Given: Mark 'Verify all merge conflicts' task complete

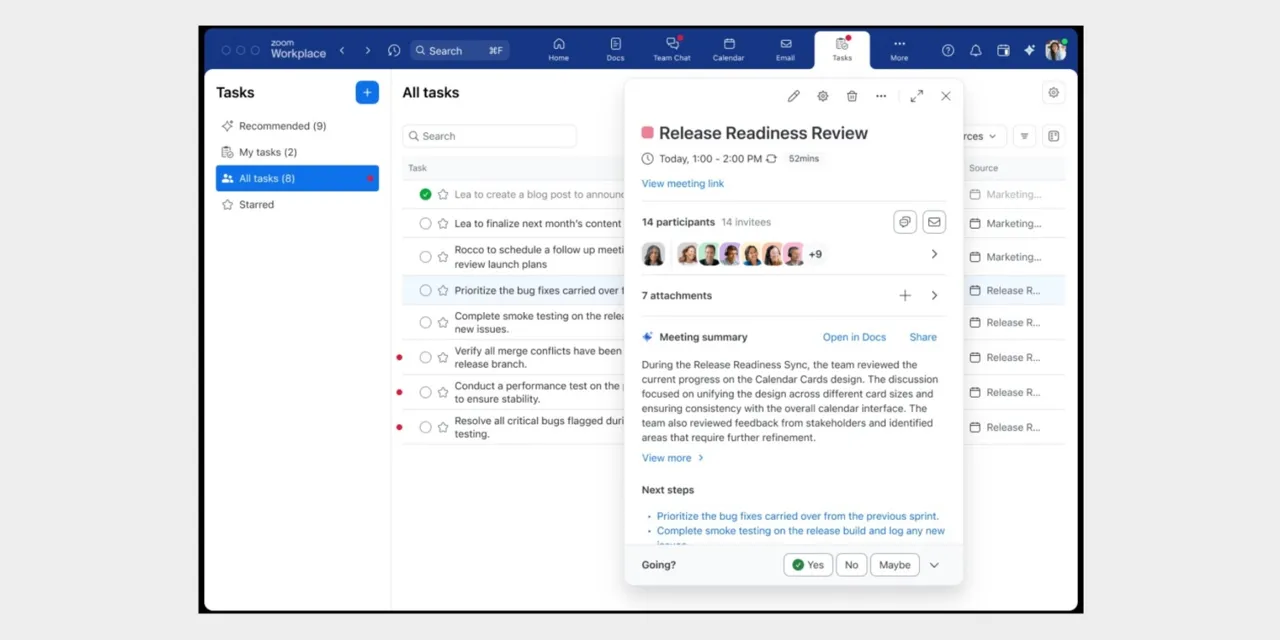Looking at the screenshot, I should pos(425,357).
